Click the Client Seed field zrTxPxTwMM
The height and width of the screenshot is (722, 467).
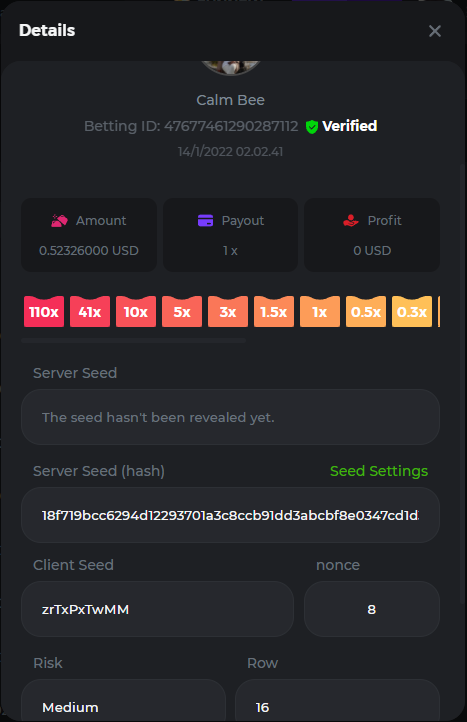click(x=157, y=609)
